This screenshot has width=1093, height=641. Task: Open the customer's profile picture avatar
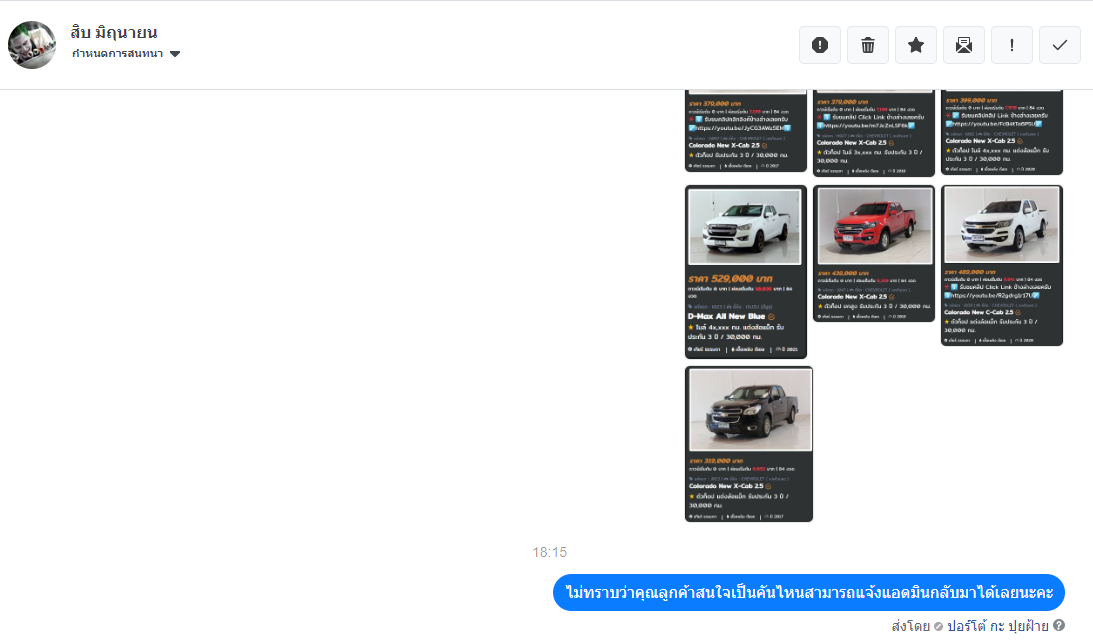(x=32, y=45)
